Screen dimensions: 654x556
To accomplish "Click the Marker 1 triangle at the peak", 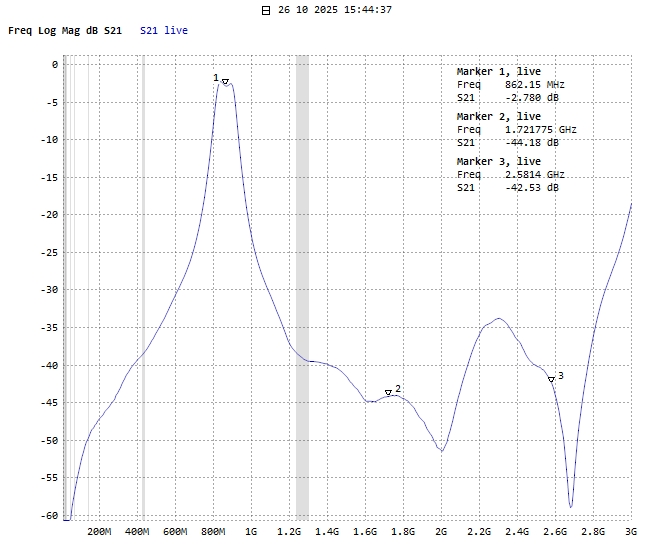I will pyautogui.click(x=226, y=82).
